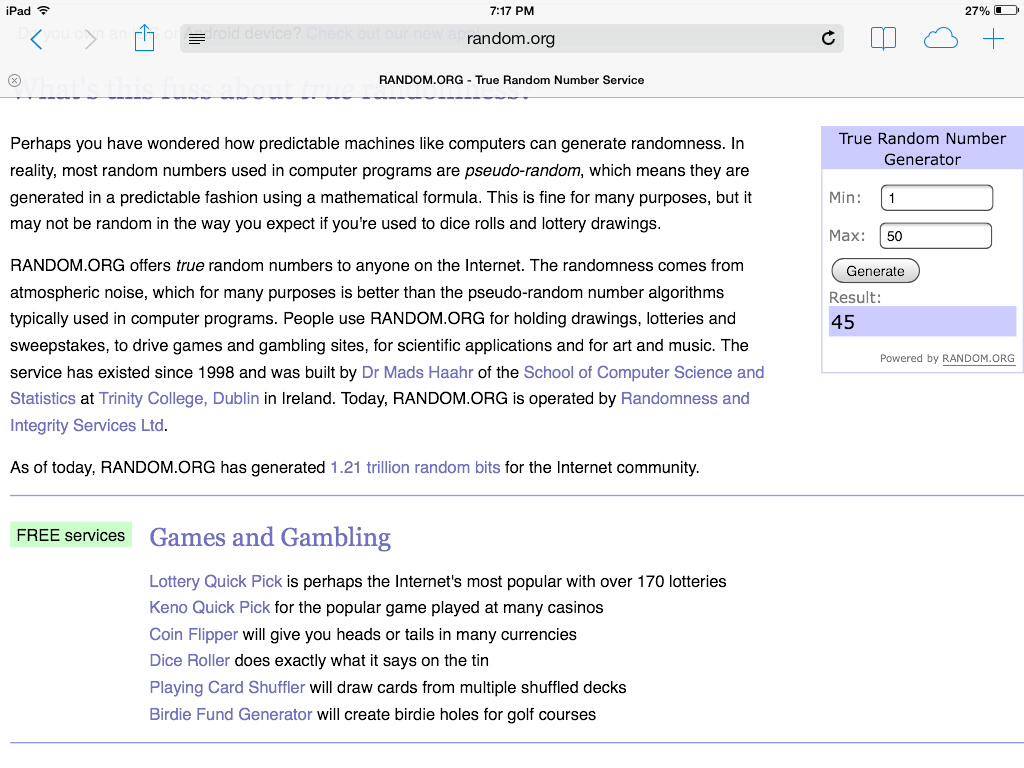
Task: Open the Dice Roller link
Action: 189,660
